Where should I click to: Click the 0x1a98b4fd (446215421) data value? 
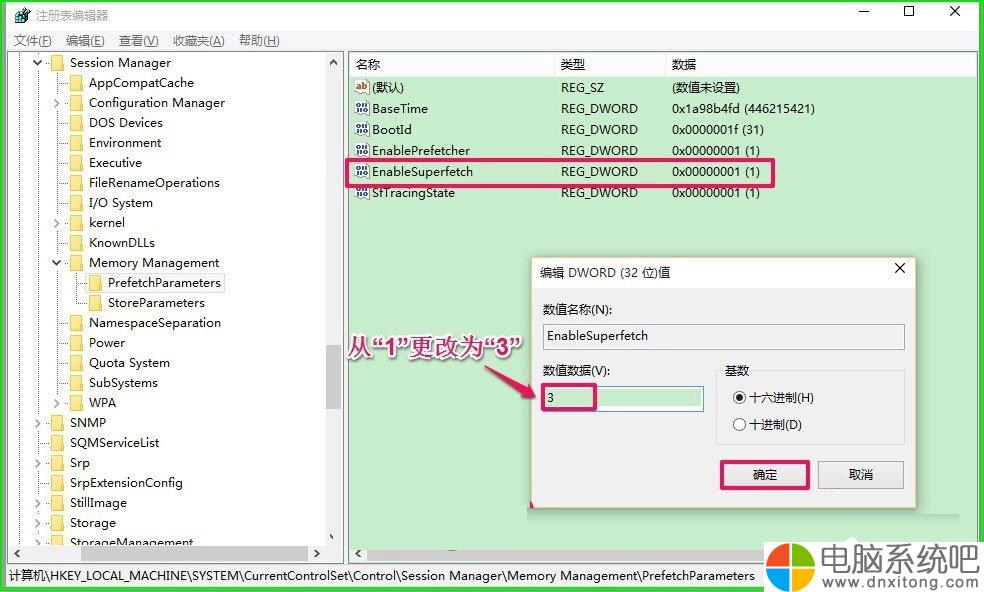[743, 109]
